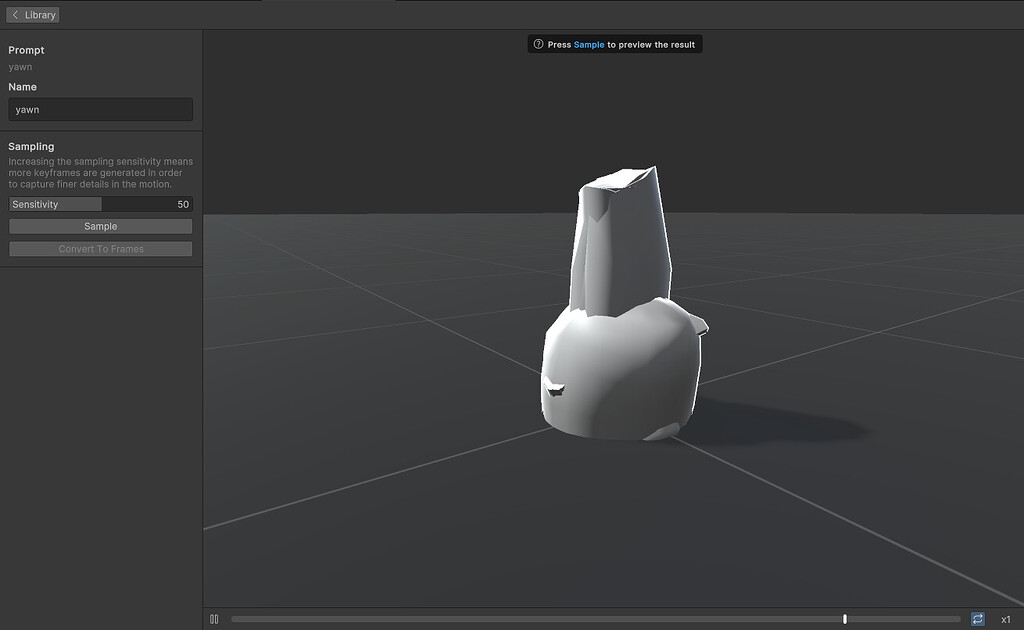Viewport: 1024px width, 630px height.
Task: Click the blue Sample link in the hint
Action: 590,43
